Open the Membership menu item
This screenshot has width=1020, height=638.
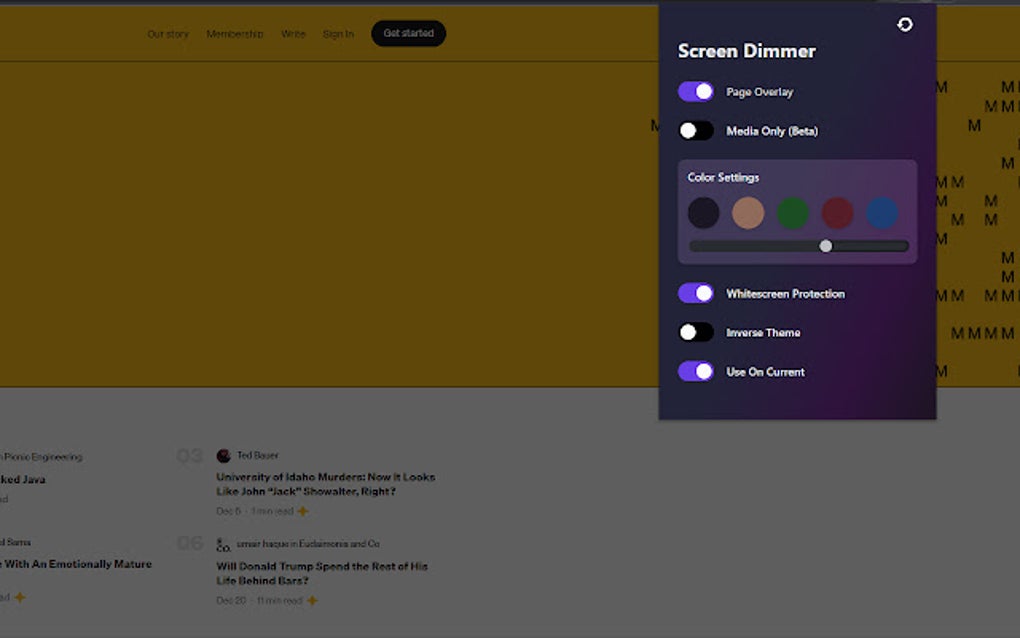click(234, 33)
